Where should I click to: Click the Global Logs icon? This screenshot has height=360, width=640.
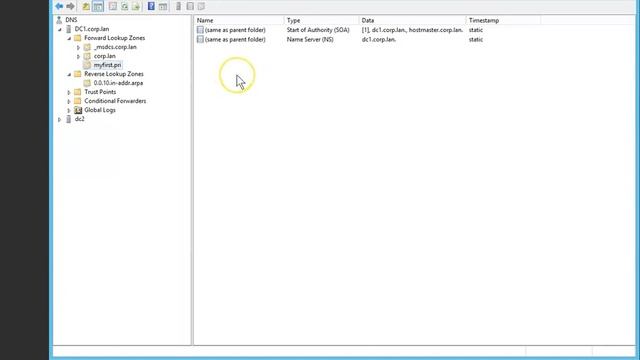tap(78, 110)
